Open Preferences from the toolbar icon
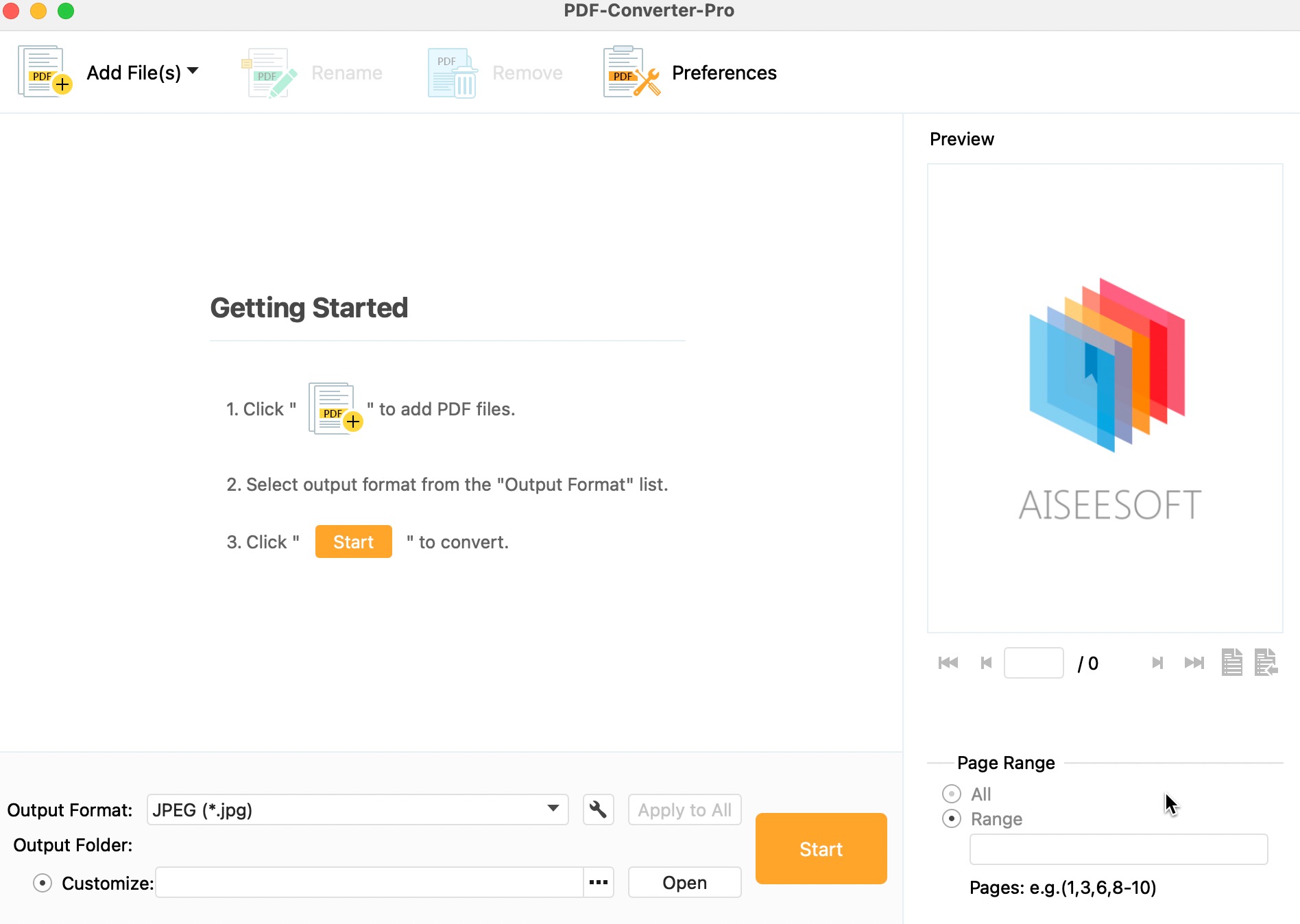The height and width of the screenshot is (924, 1300). 631,72
